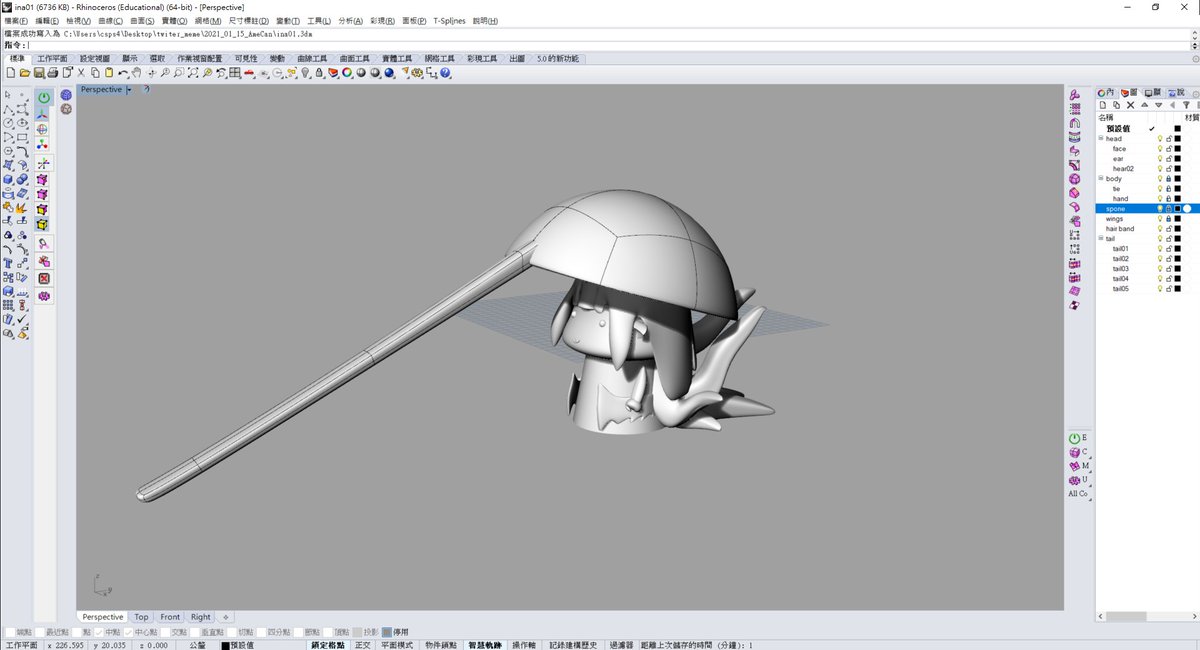Toggle 操作軸 gumball in status bar
Screen dimensions: 1200x650
point(524,645)
